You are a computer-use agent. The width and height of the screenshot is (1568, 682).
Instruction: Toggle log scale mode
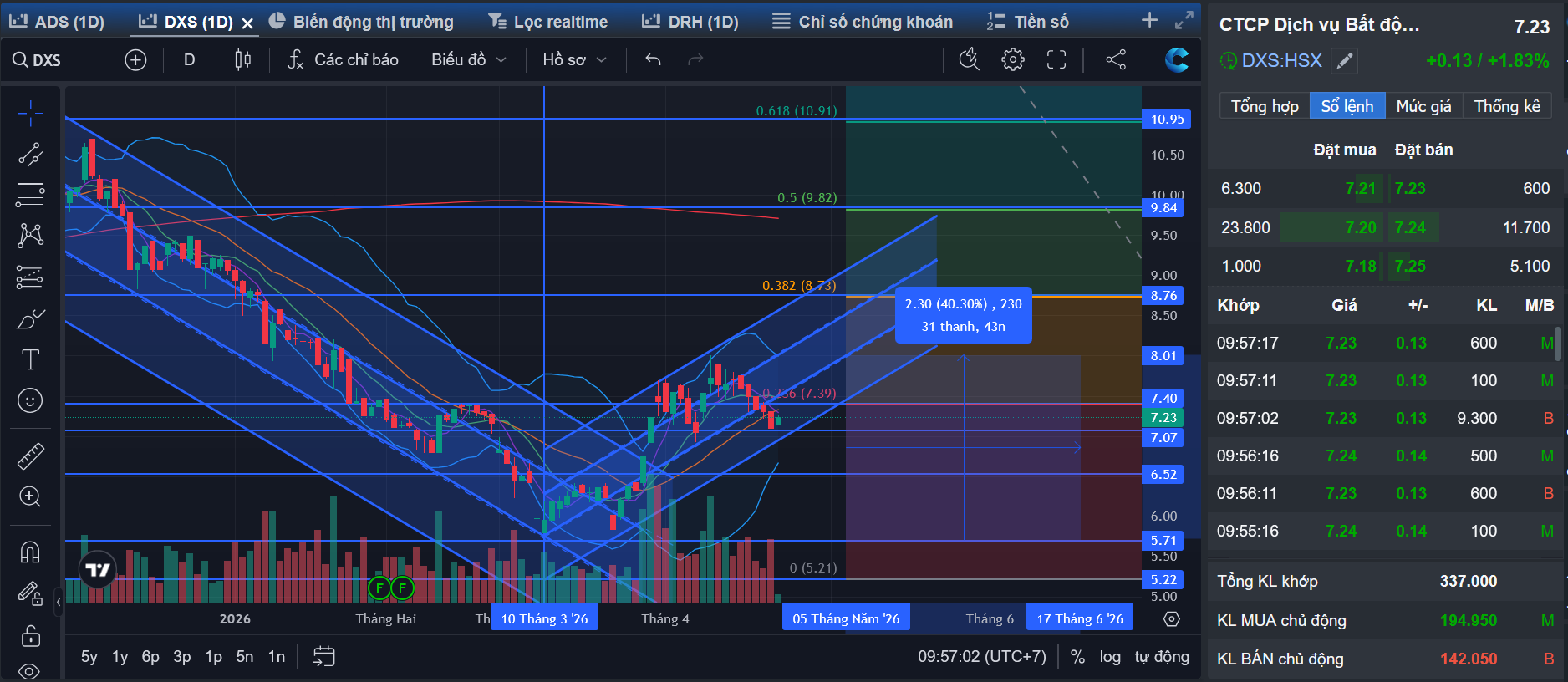point(1110,657)
